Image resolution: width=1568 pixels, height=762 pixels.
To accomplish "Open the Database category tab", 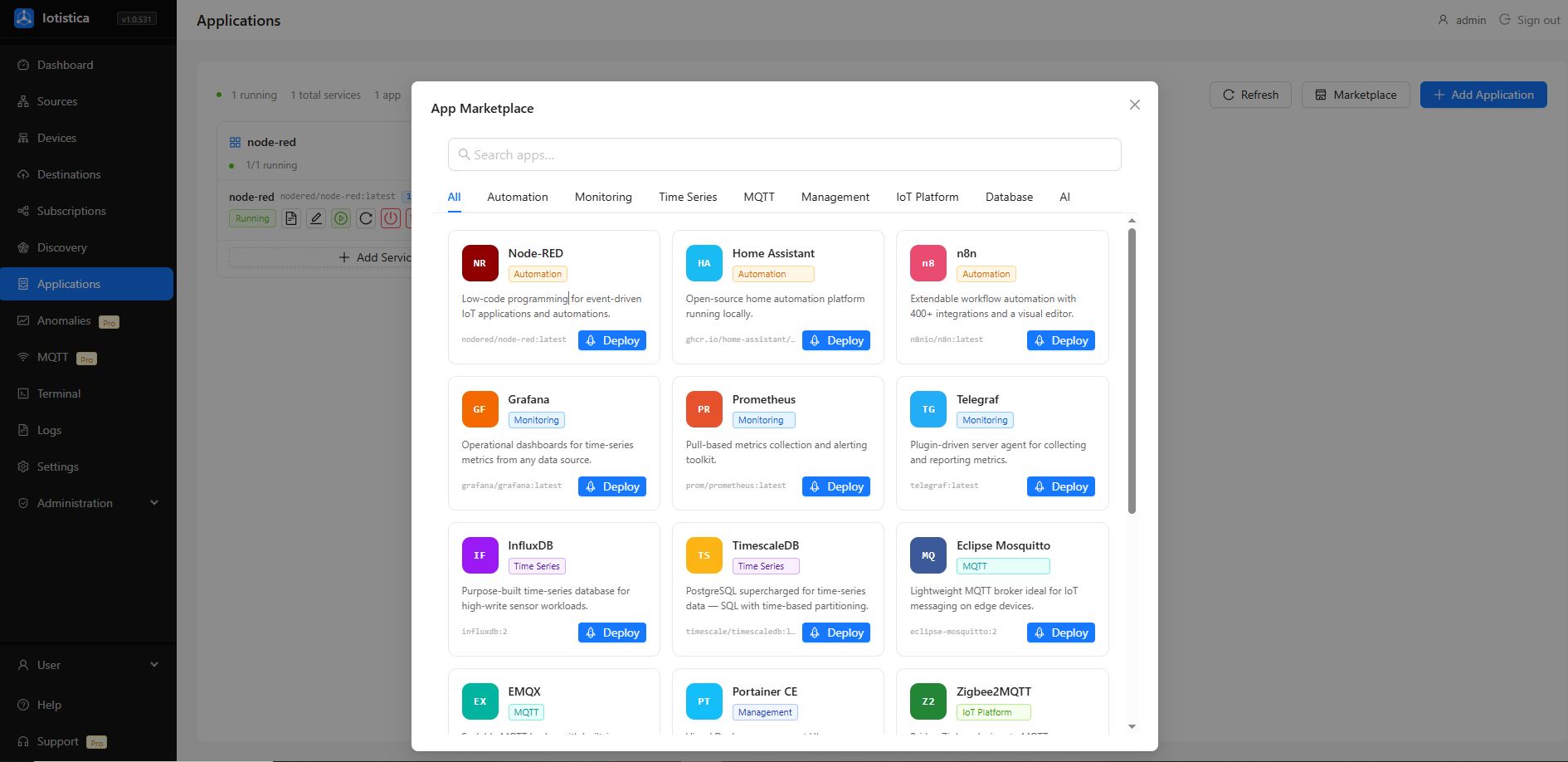I will coord(1009,197).
